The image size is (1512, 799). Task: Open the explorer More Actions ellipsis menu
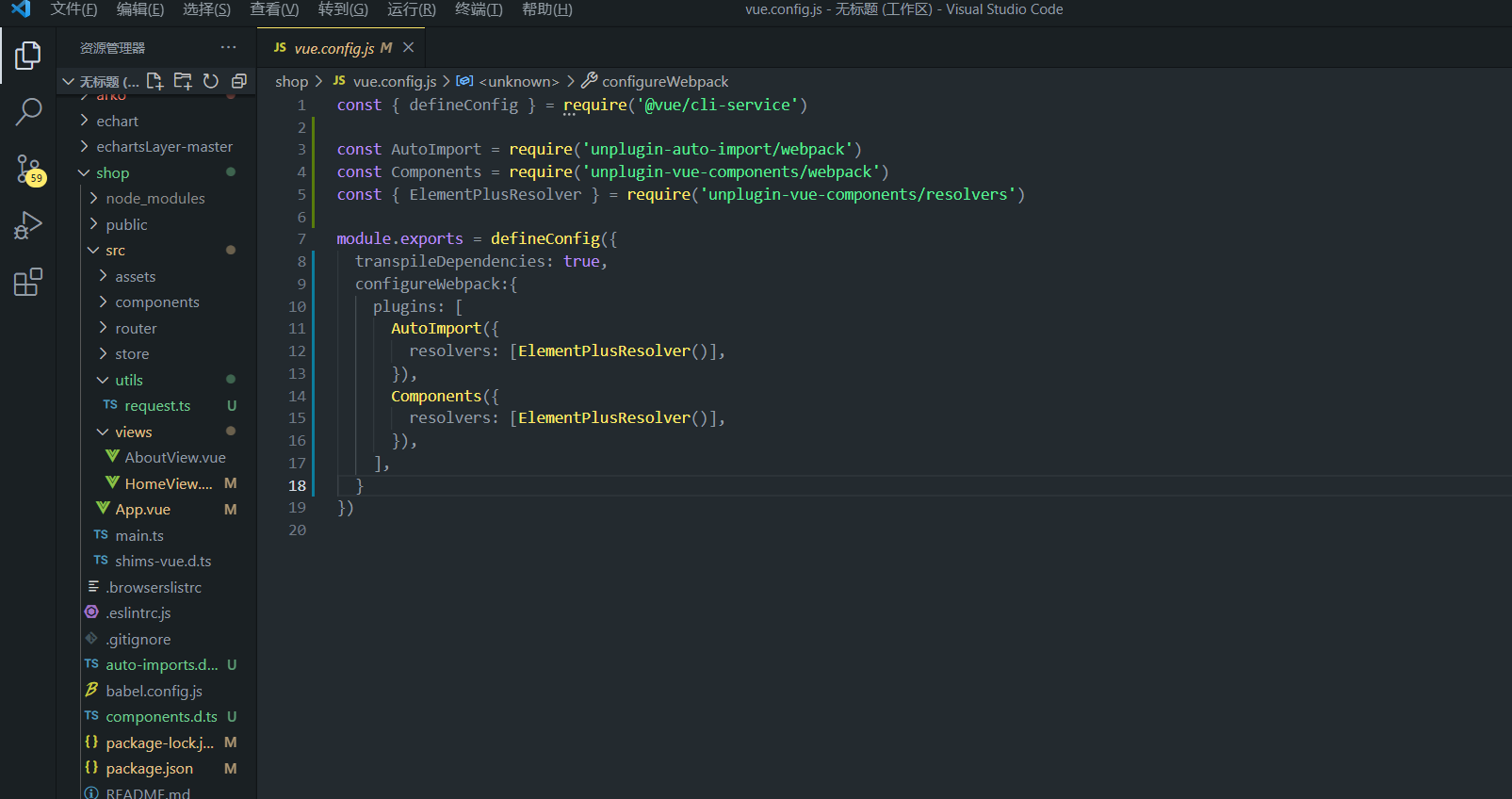click(x=229, y=47)
